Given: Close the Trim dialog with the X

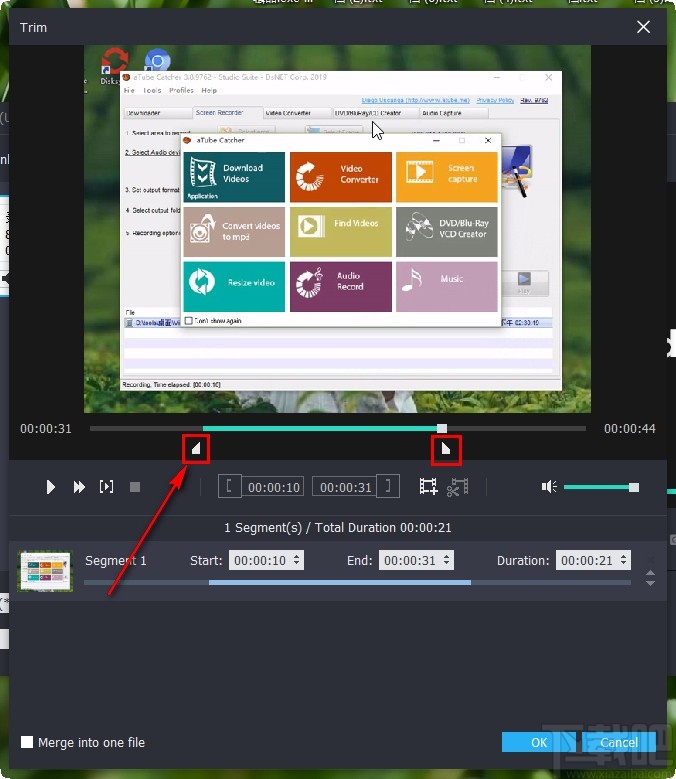Looking at the screenshot, I should tap(643, 27).
